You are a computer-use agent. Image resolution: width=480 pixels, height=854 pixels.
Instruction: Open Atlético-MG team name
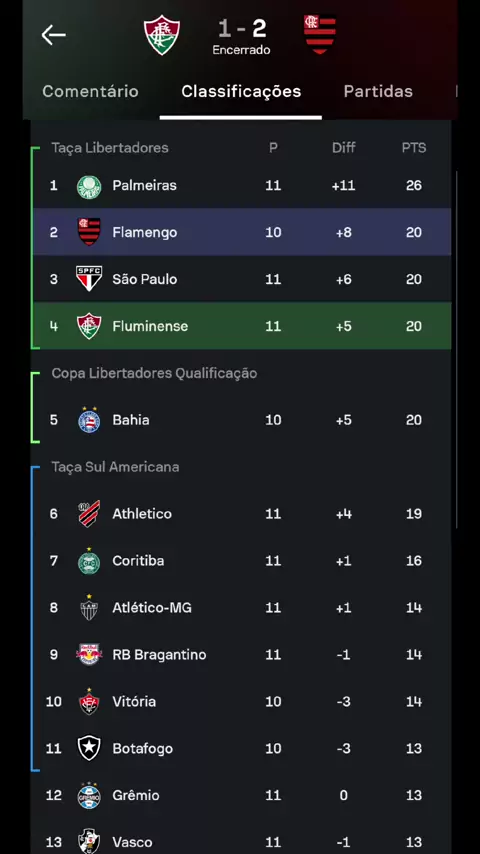coord(152,607)
